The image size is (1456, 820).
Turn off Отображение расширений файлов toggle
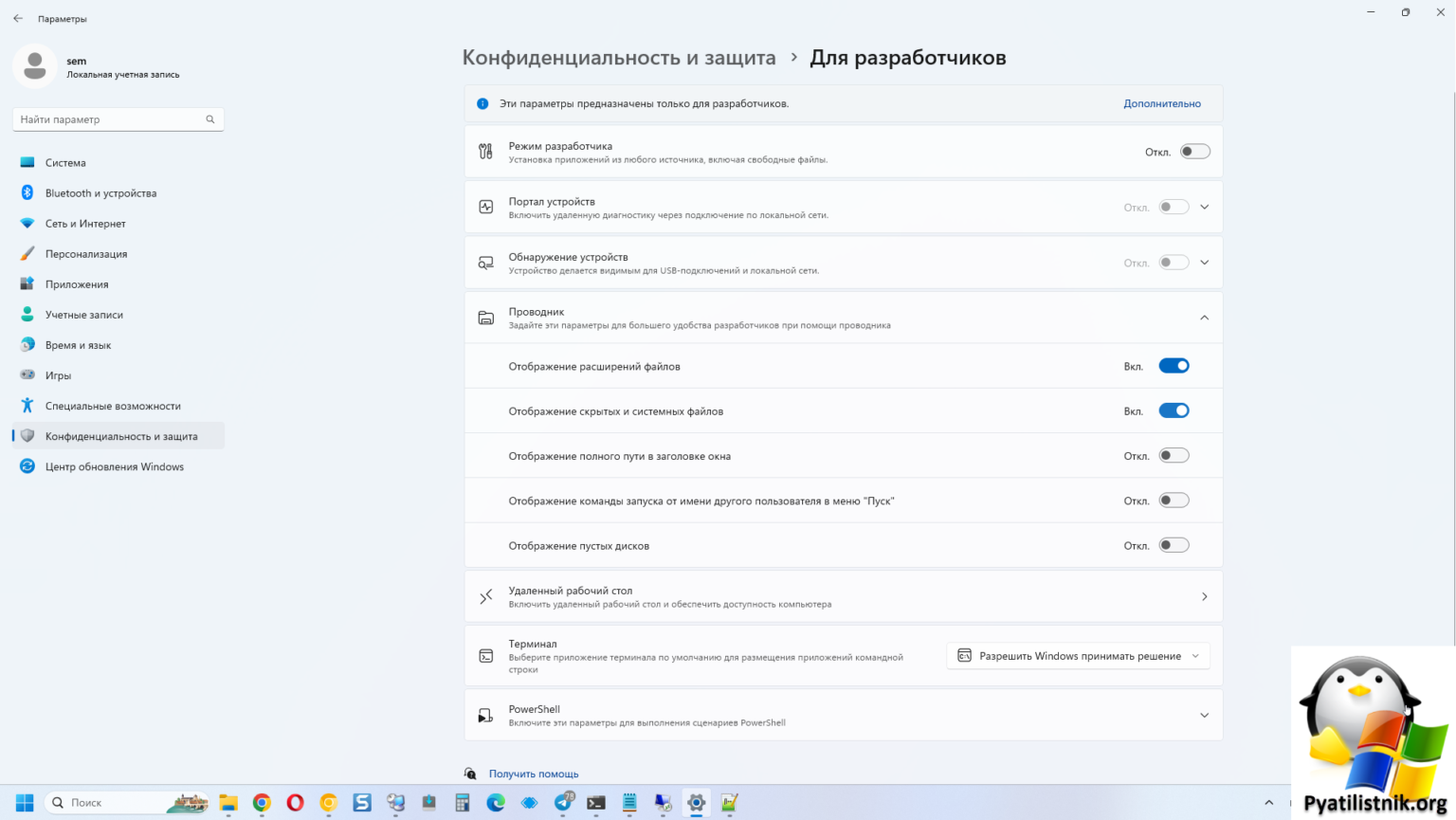click(1174, 366)
